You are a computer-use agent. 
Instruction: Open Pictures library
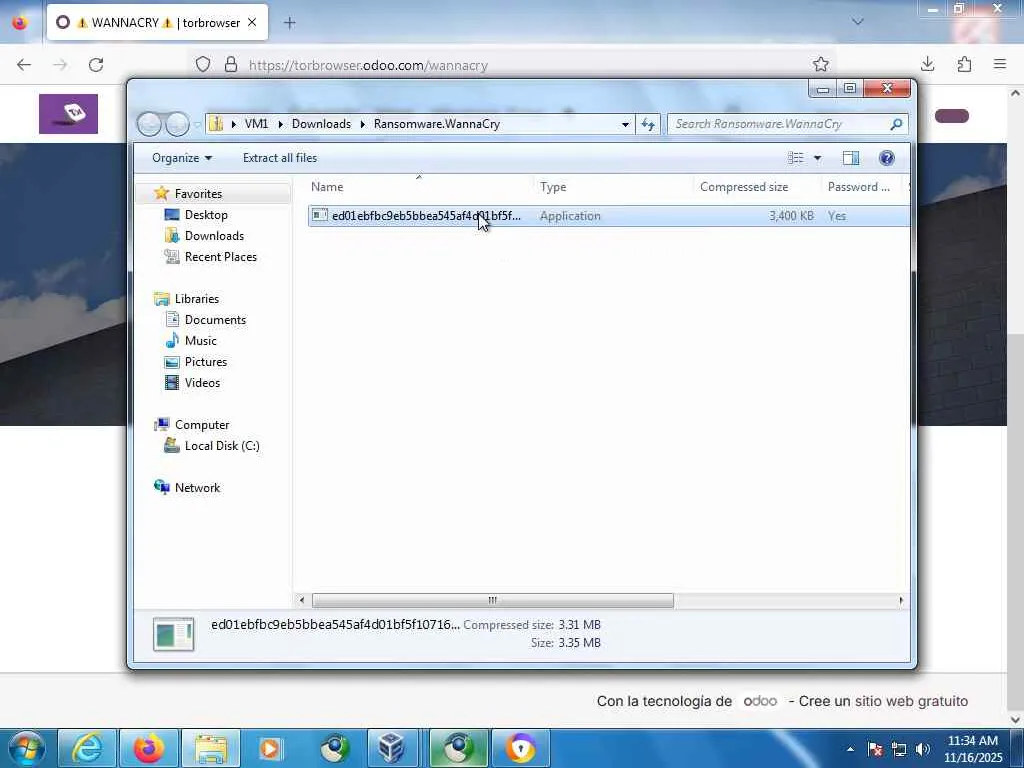coord(205,362)
